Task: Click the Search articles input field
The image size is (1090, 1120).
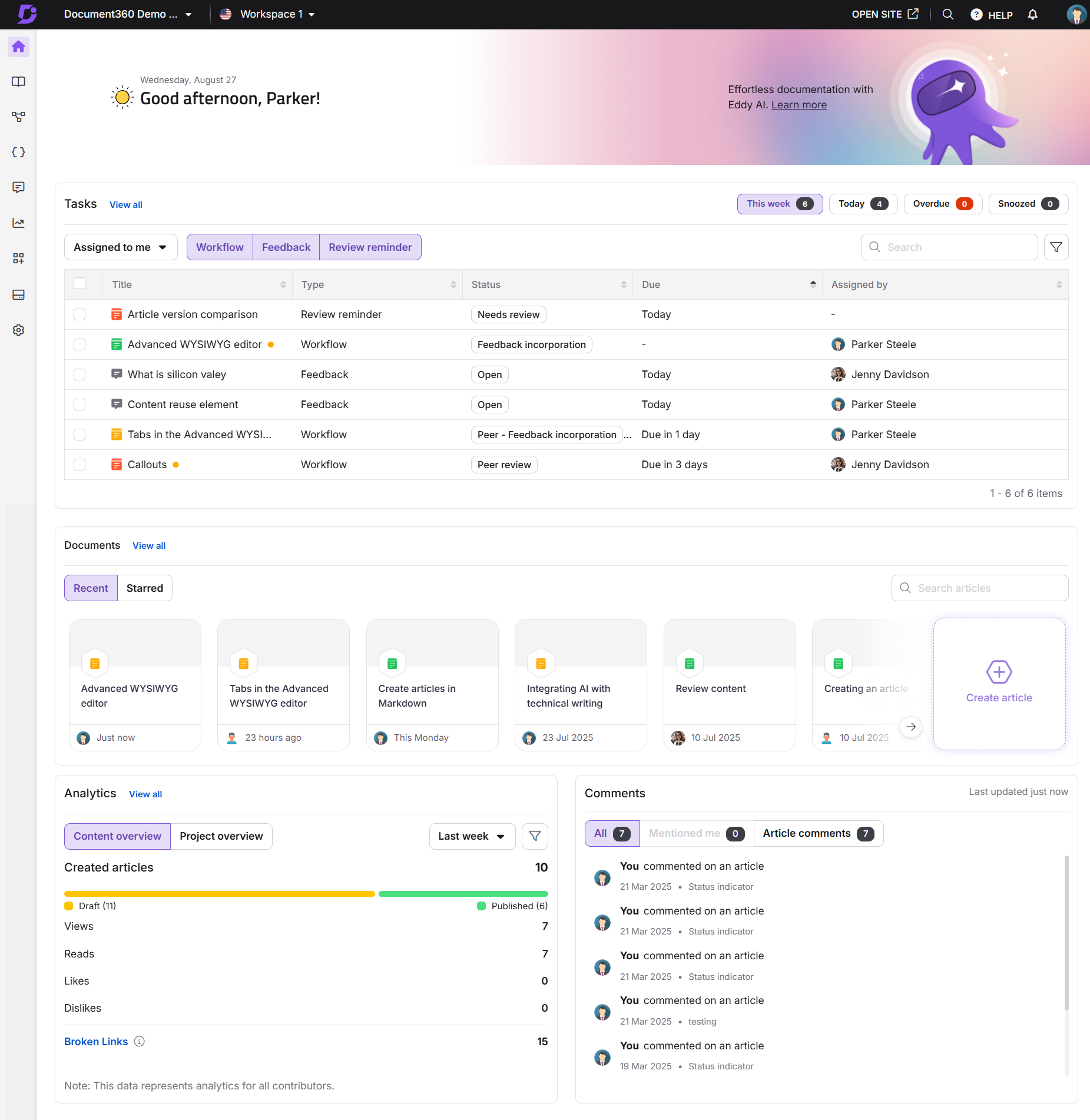Action: [x=979, y=588]
